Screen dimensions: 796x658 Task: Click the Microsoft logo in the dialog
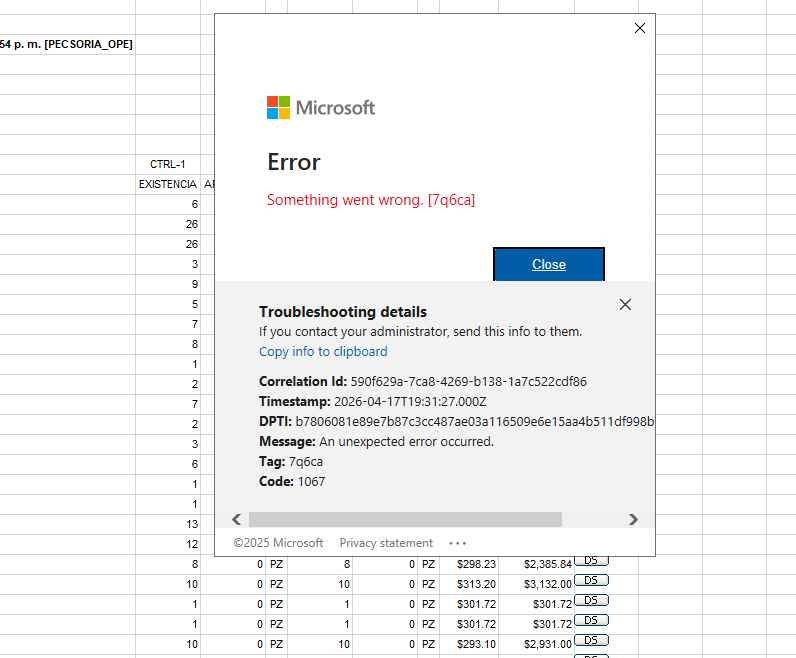click(321, 107)
